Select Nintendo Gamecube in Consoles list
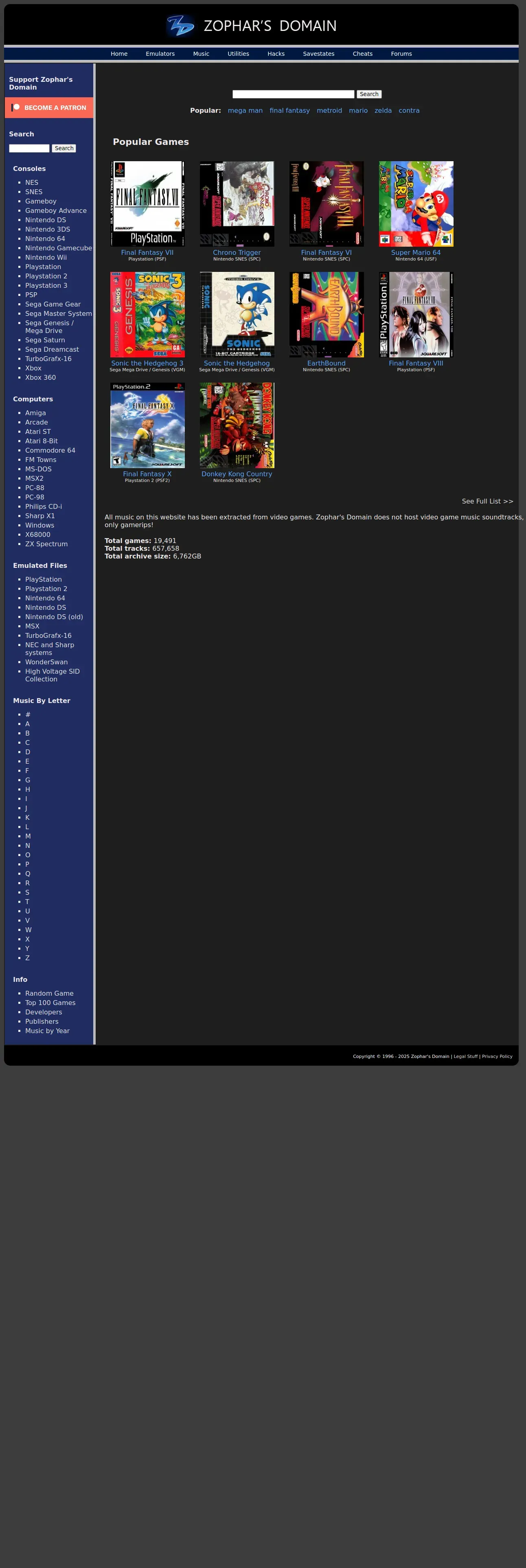The height and width of the screenshot is (1568, 526). pos(59,248)
